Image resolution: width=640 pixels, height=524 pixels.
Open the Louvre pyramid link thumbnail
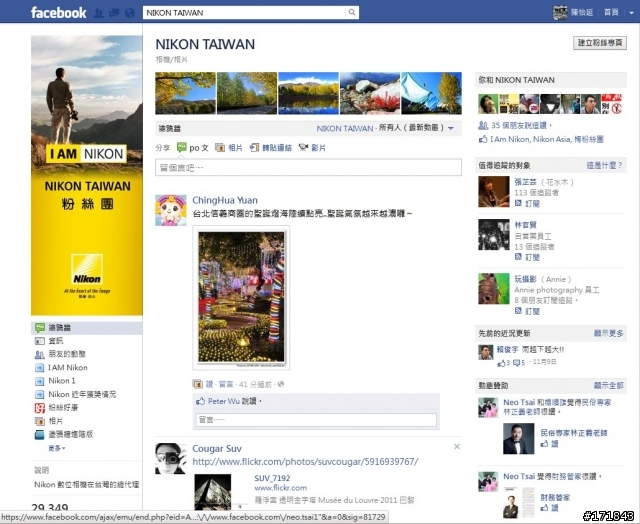(212, 491)
